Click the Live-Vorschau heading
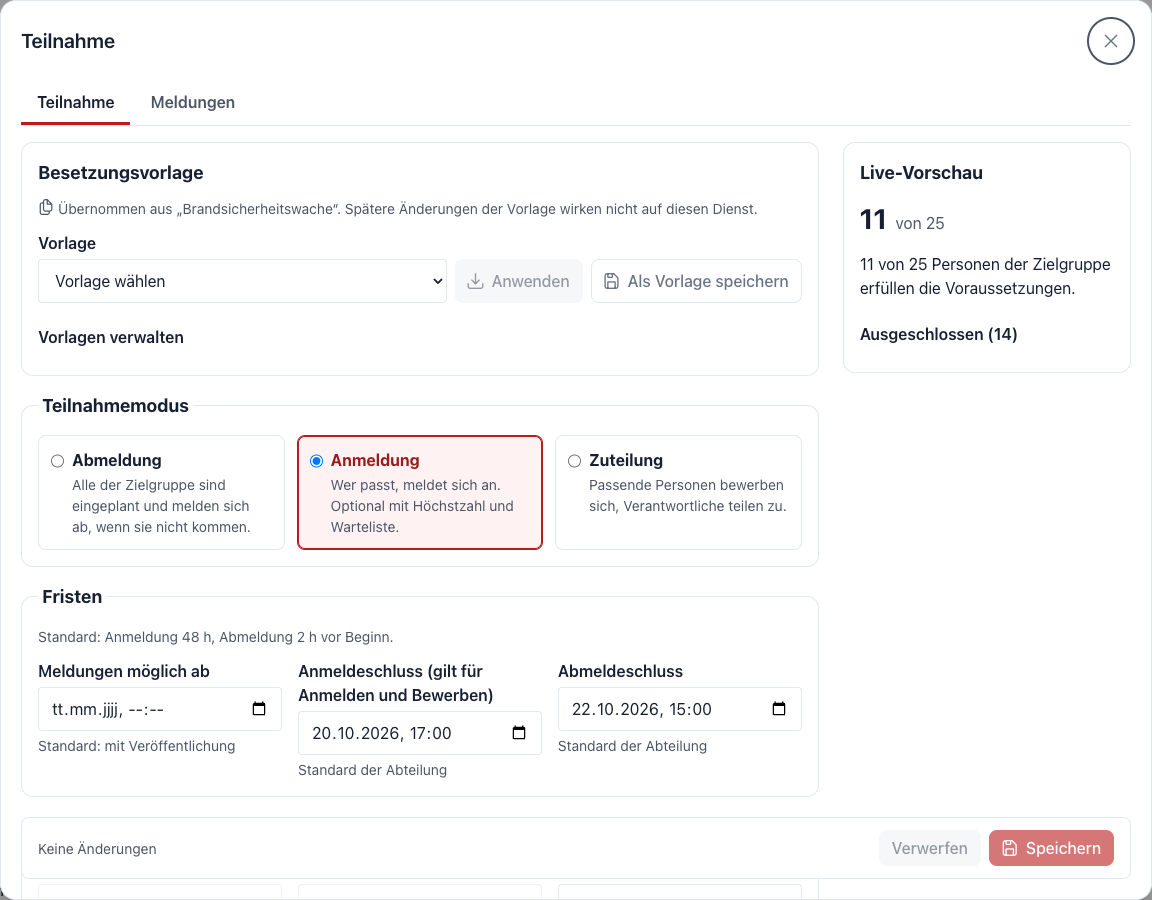Screen dimensions: 1152x900 coord(921,173)
